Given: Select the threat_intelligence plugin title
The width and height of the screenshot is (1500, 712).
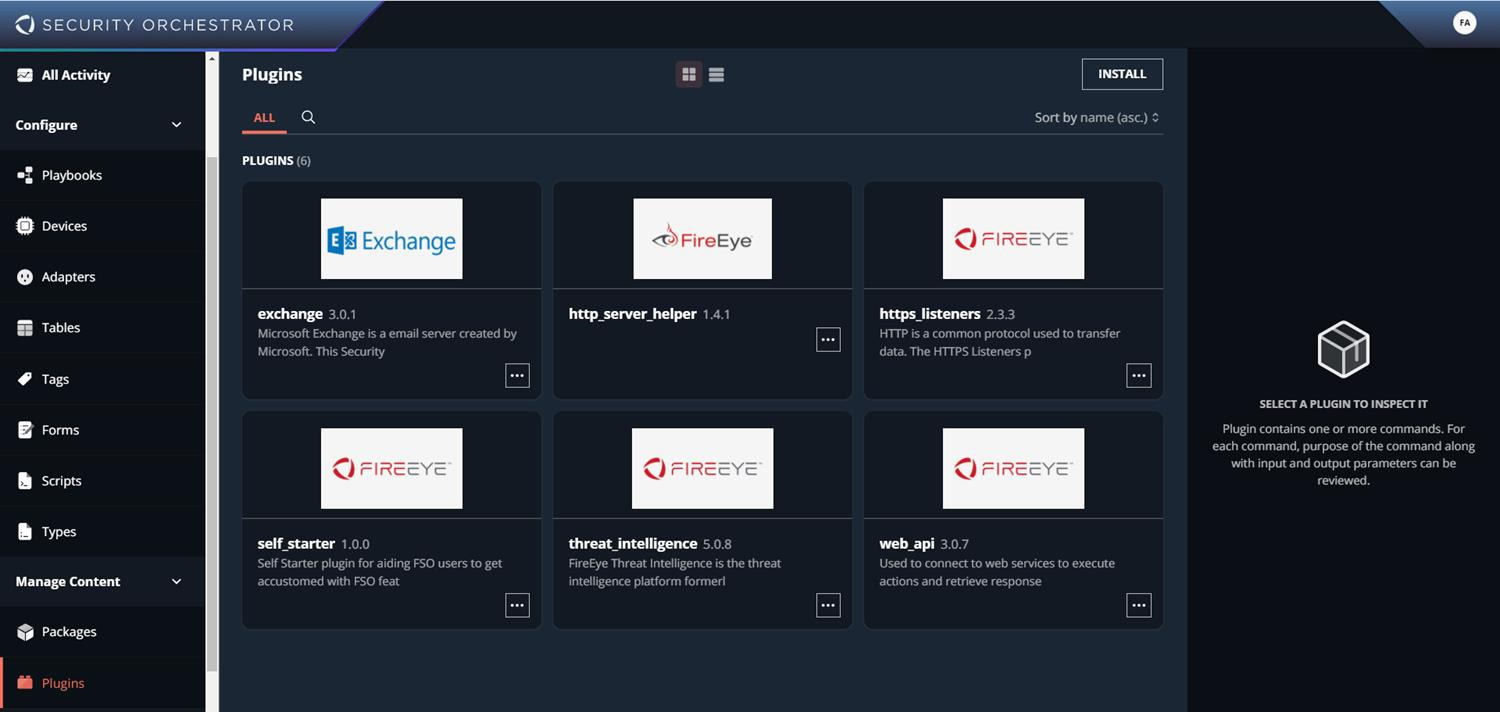Looking at the screenshot, I should pyautogui.click(x=632, y=544).
